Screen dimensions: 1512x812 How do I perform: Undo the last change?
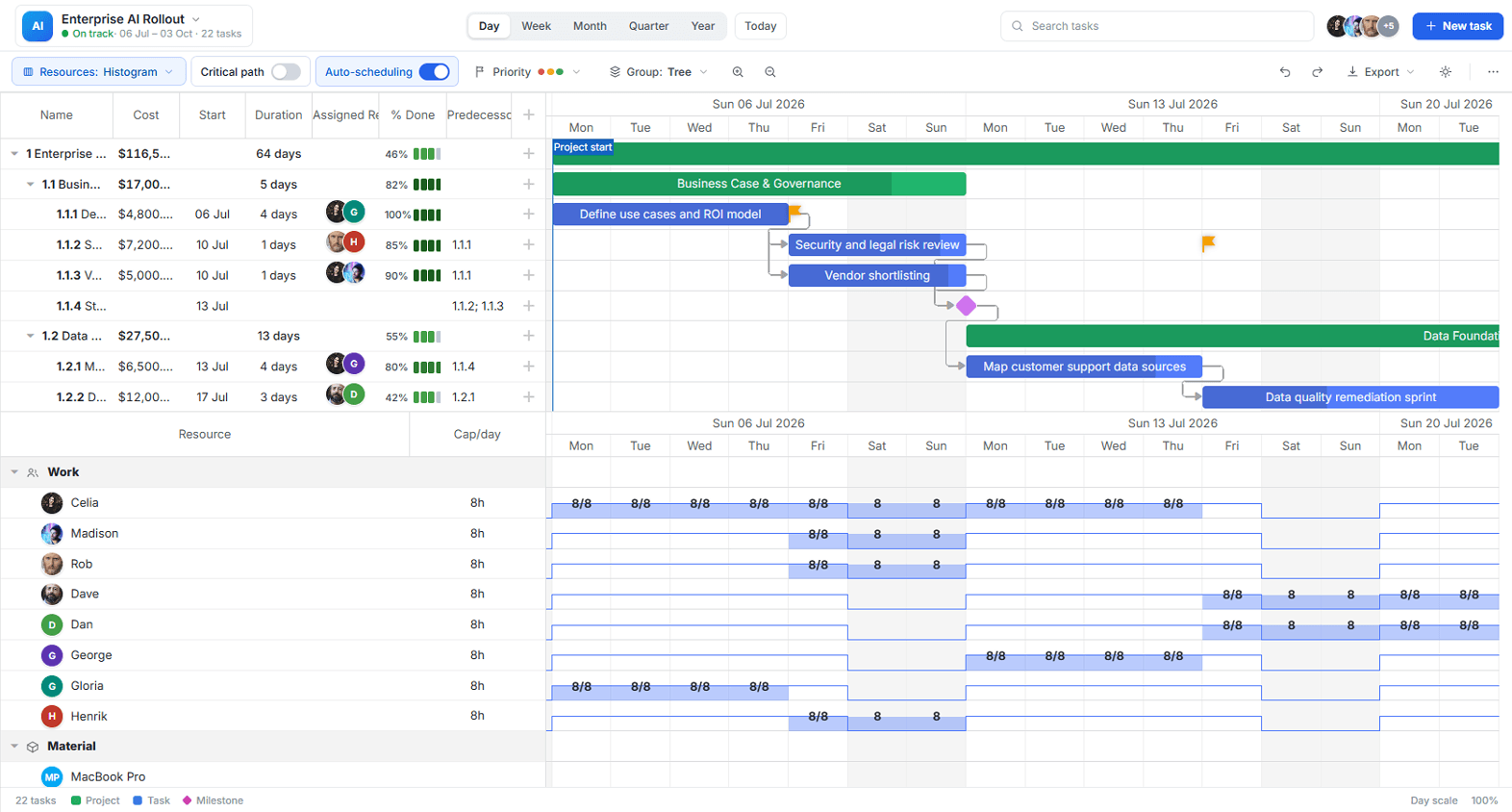click(1285, 72)
